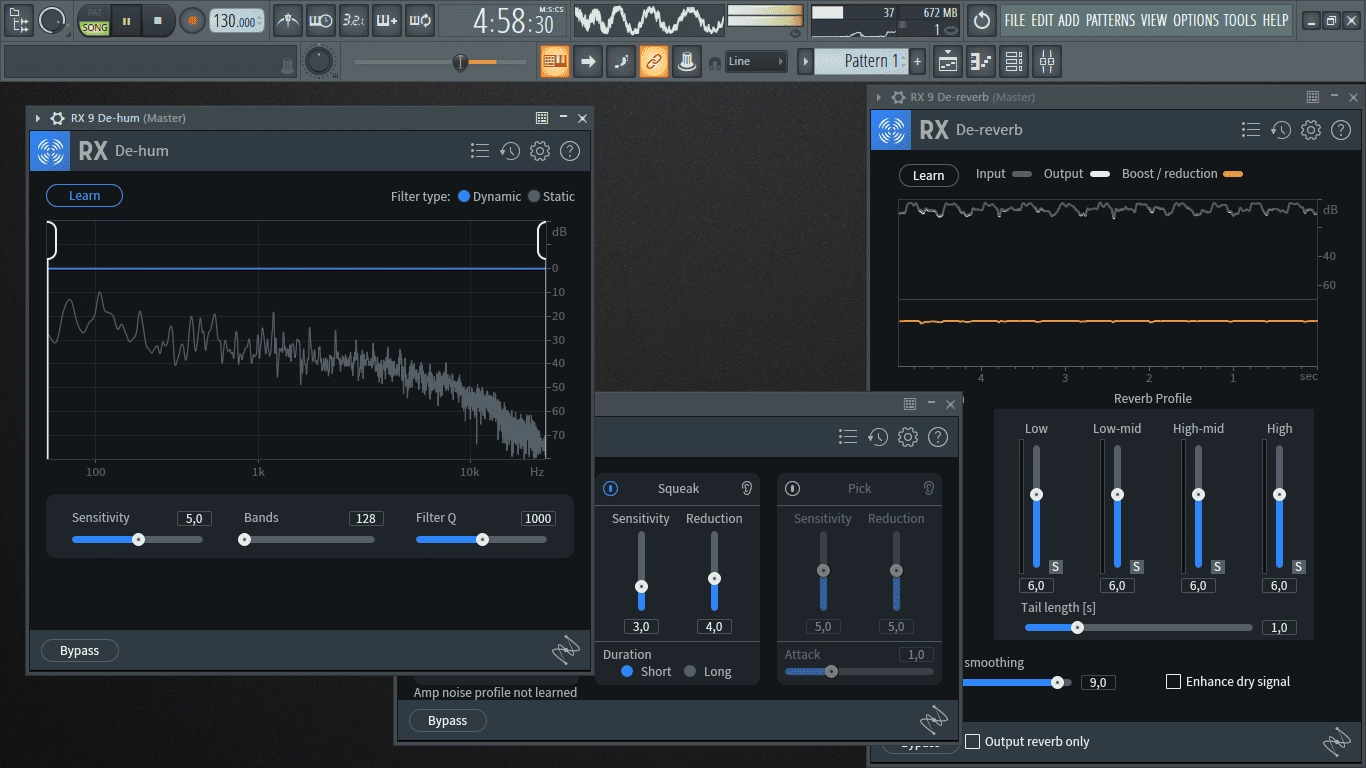The height and width of the screenshot is (768, 1366).
Task: Click Learn button in De-reverb
Action: coord(928,175)
